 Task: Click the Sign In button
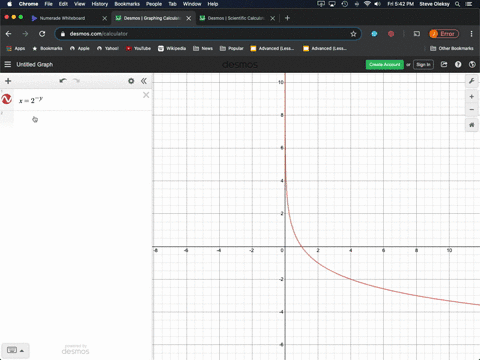pos(423,64)
